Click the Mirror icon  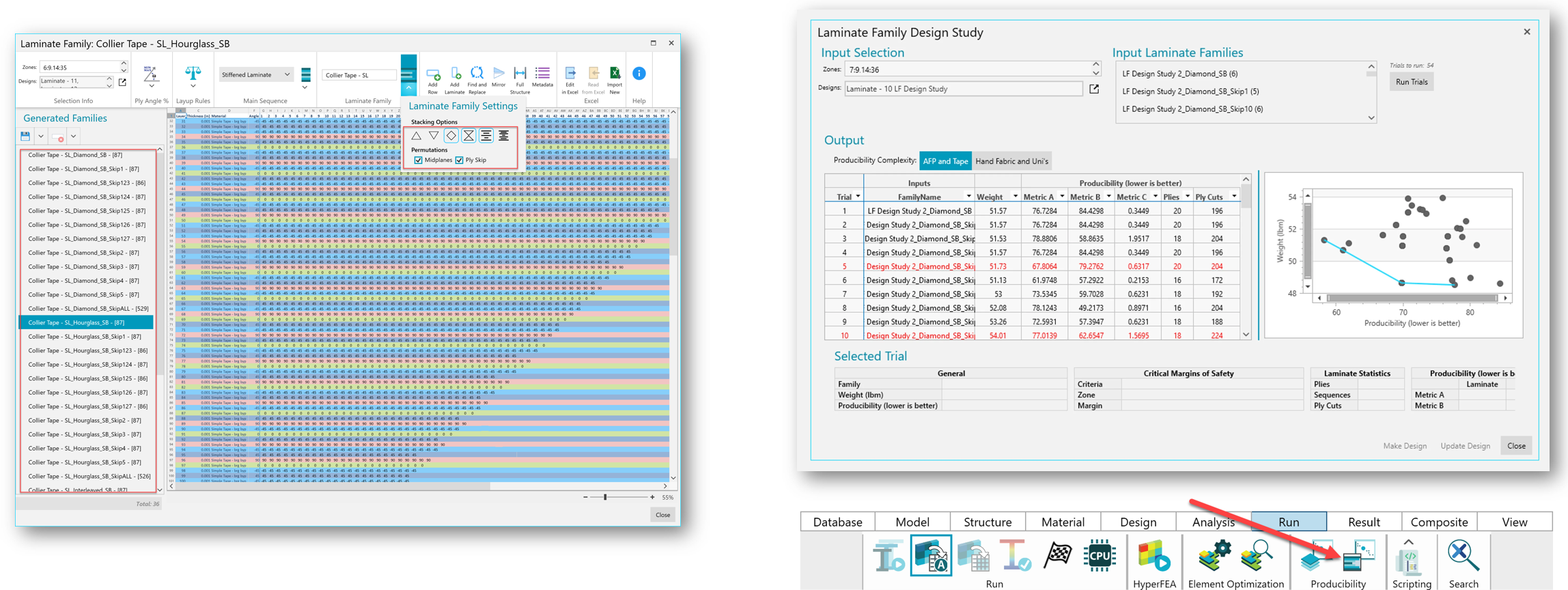click(x=499, y=73)
